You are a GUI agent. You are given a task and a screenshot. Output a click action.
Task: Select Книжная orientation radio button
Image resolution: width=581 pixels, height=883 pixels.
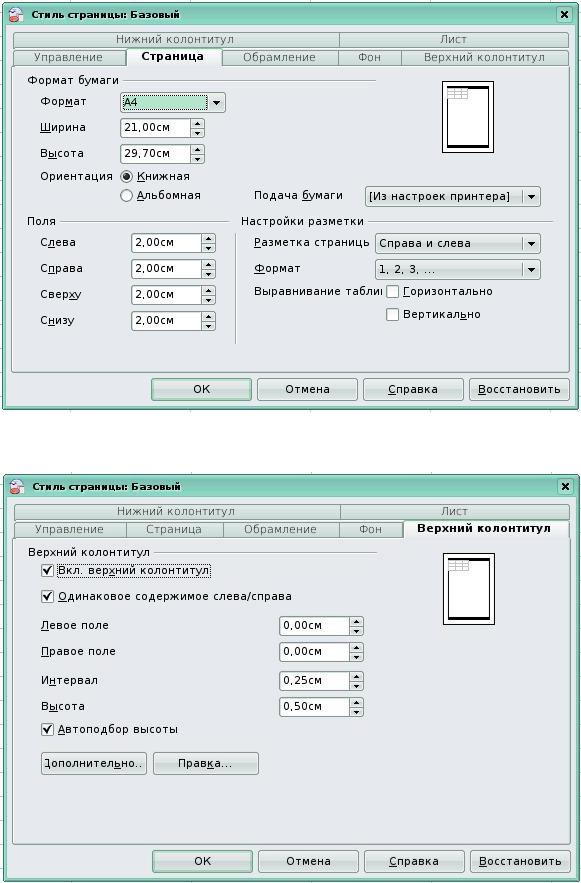click(x=127, y=177)
